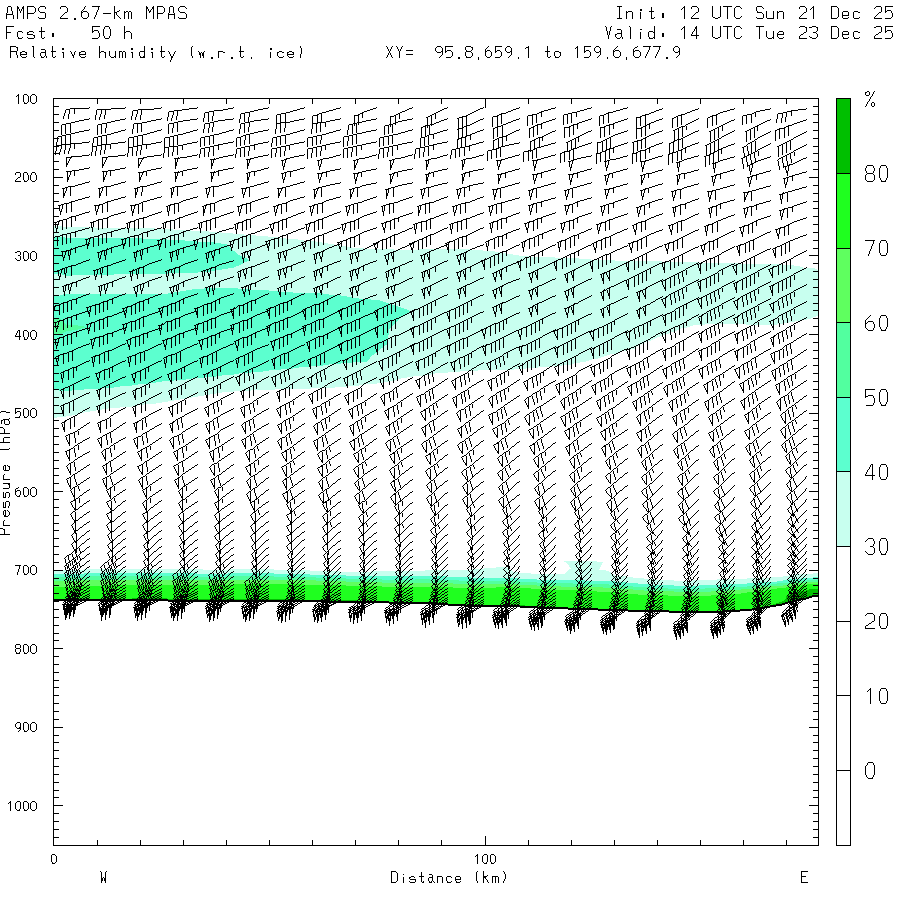
Task: Select the 30–40% pale cyan colorbar segment
Action: point(843,509)
